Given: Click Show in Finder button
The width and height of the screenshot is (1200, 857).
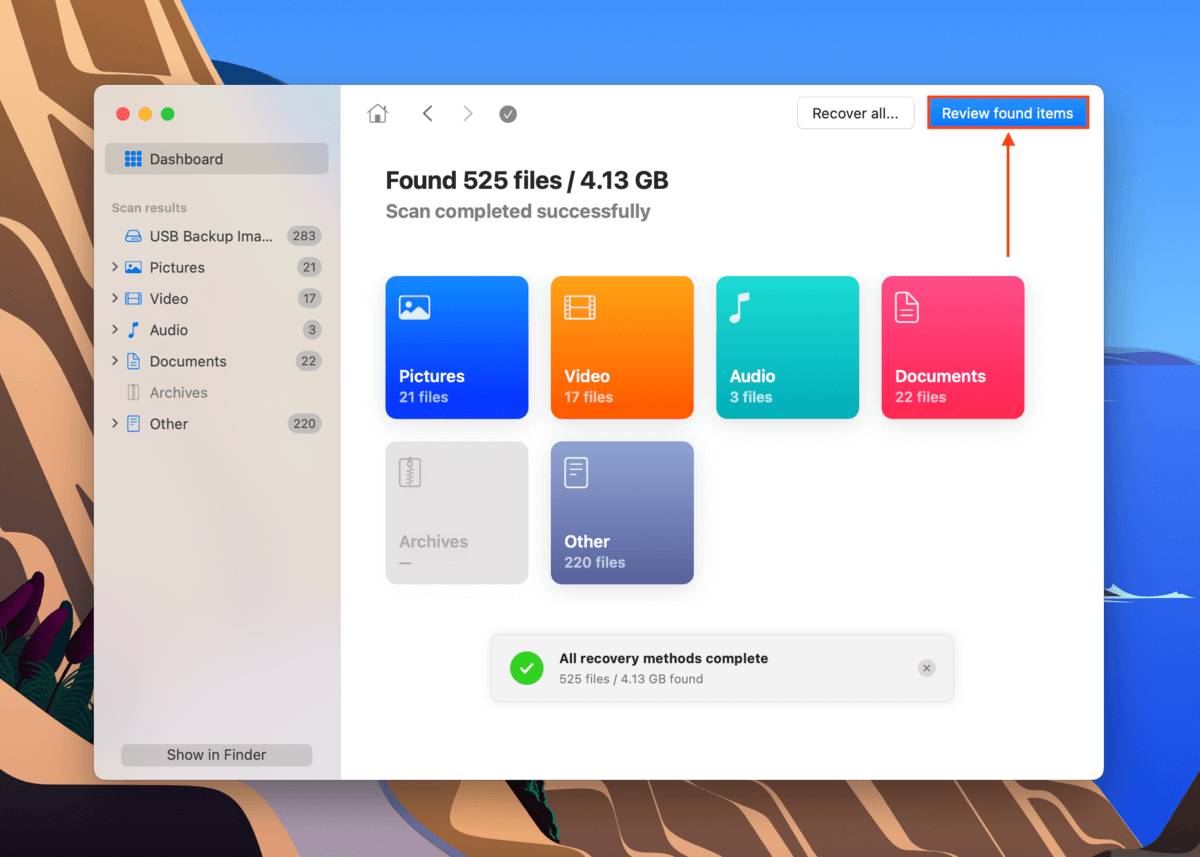Looking at the screenshot, I should (x=216, y=755).
